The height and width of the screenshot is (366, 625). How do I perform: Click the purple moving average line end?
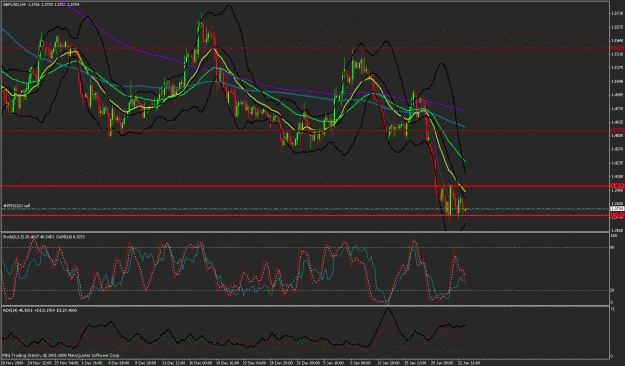click(464, 110)
